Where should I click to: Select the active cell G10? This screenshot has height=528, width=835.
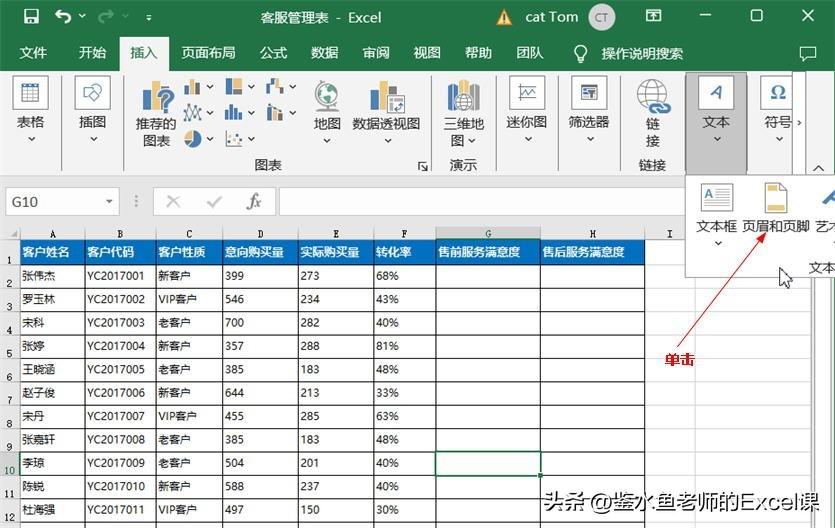488,463
